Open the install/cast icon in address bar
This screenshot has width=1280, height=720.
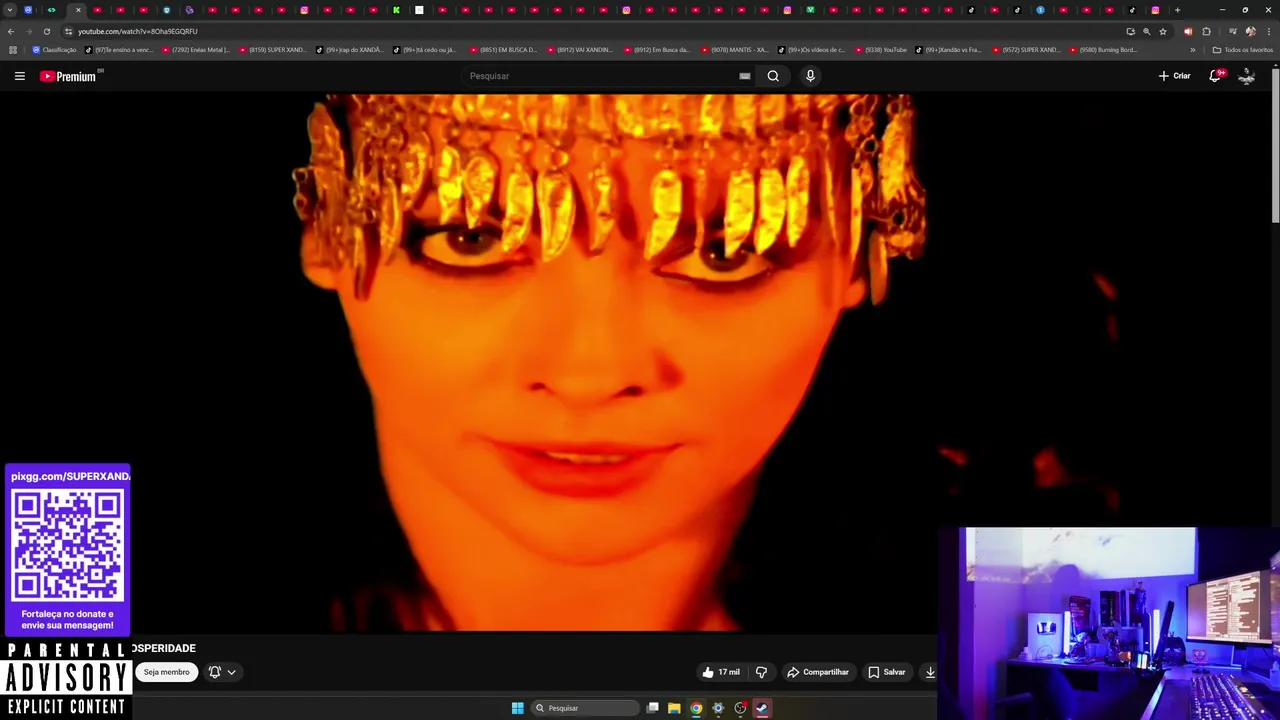(1131, 31)
